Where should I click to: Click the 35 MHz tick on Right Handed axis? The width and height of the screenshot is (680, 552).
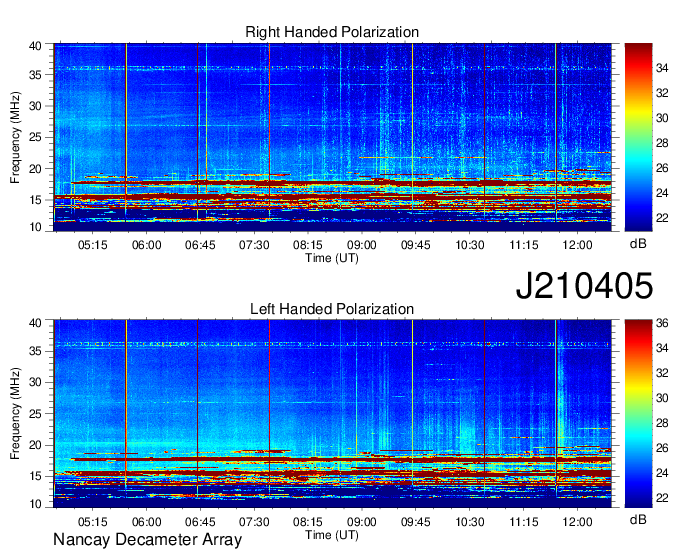35,75
